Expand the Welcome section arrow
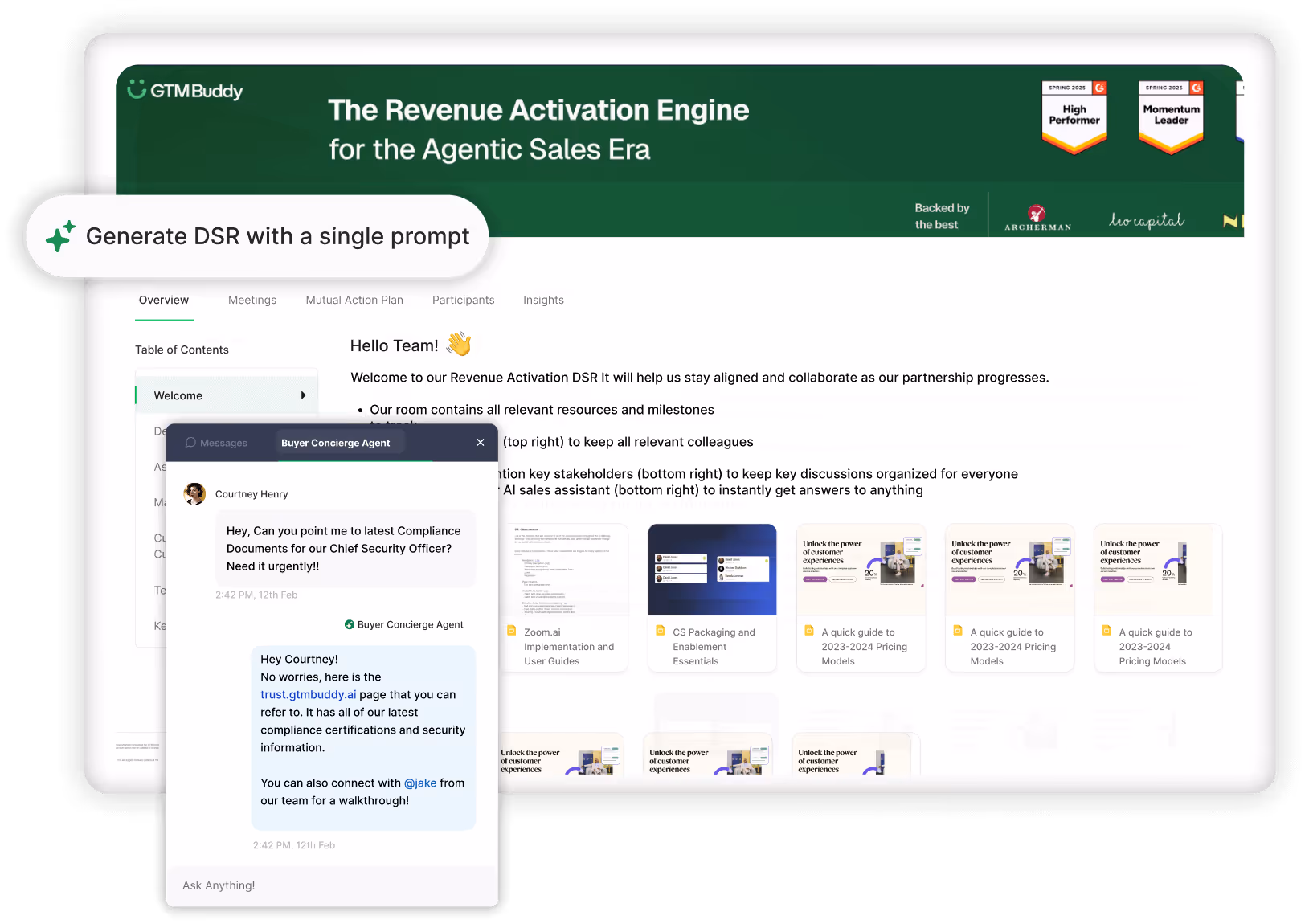Screen dimensions: 1309x924 tap(303, 395)
